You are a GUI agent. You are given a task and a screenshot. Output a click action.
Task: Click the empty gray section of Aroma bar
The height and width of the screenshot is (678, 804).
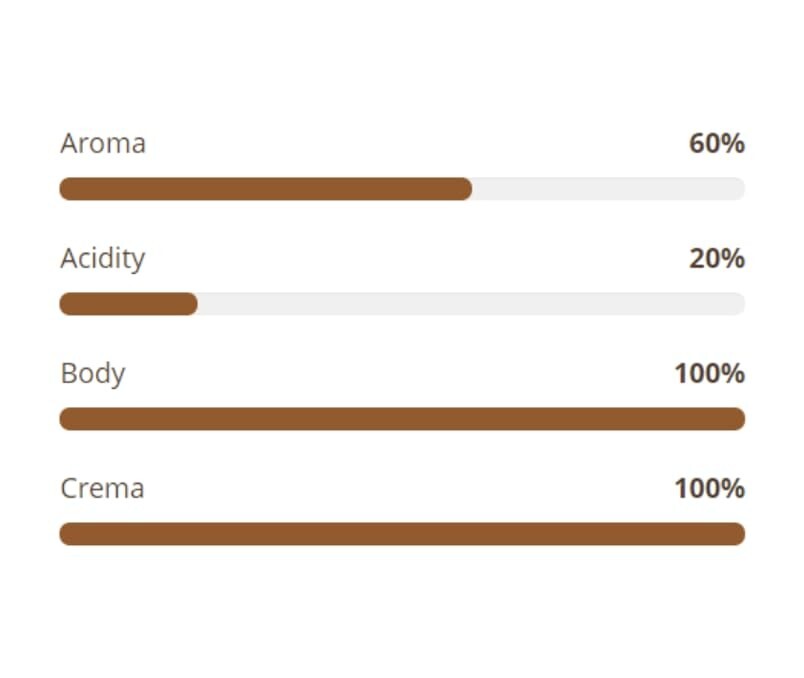(x=608, y=189)
